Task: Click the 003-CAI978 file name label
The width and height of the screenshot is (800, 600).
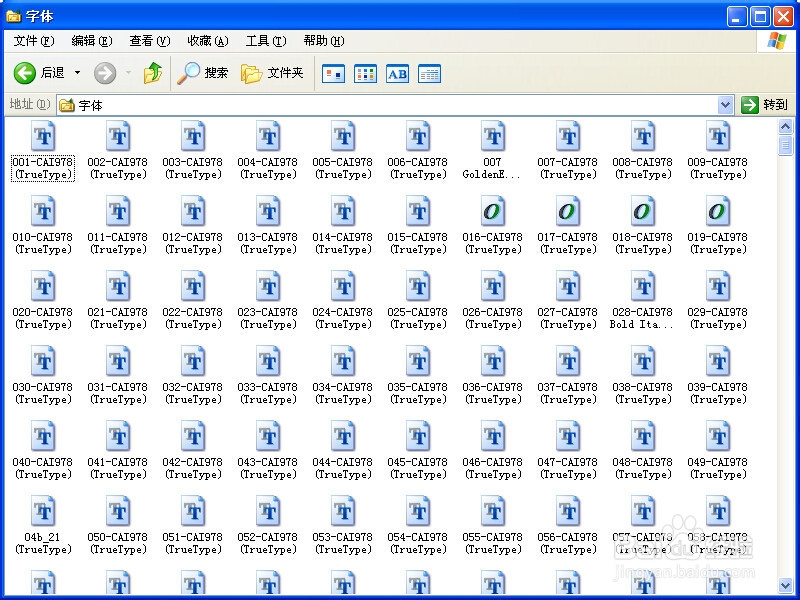Action: (193, 168)
